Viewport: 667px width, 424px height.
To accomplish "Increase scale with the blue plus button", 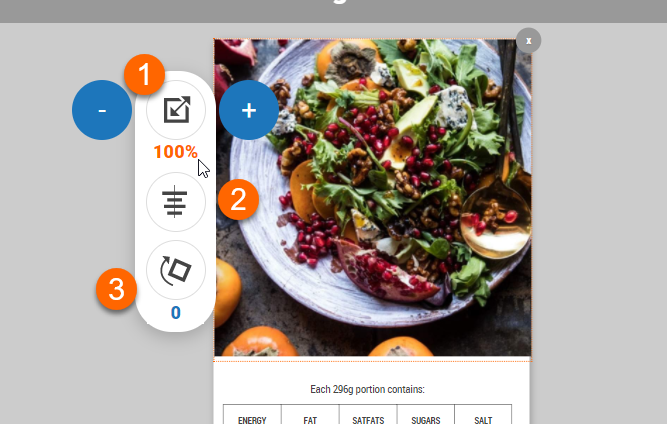I will (x=249, y=110).
